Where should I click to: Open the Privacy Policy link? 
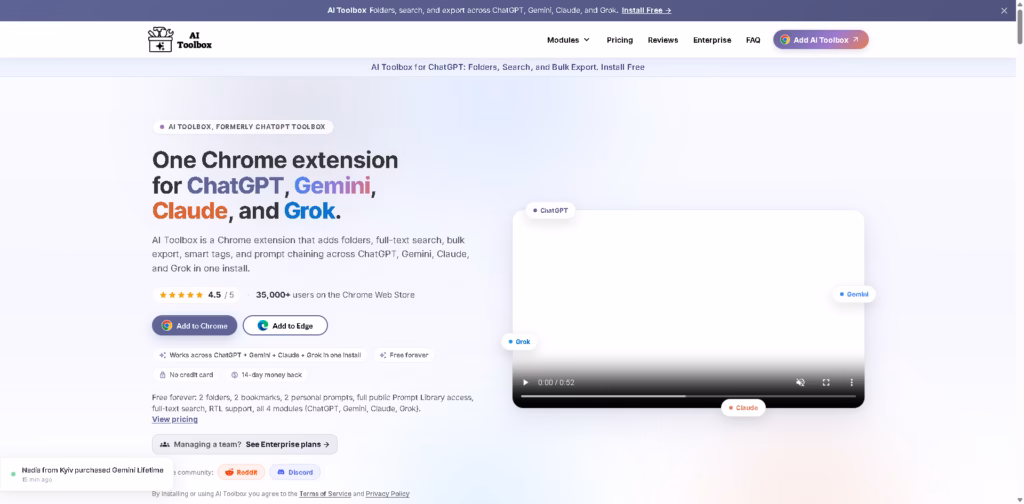point(387,494)
